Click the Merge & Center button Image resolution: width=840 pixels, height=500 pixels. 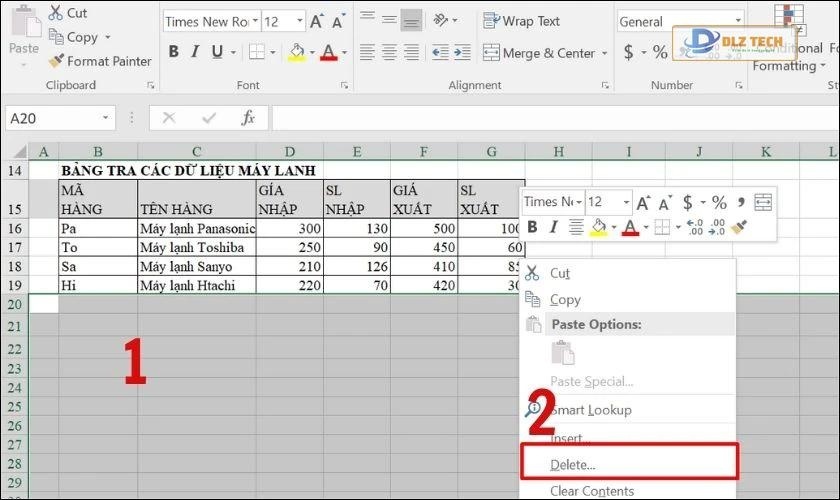click(538, 53)
